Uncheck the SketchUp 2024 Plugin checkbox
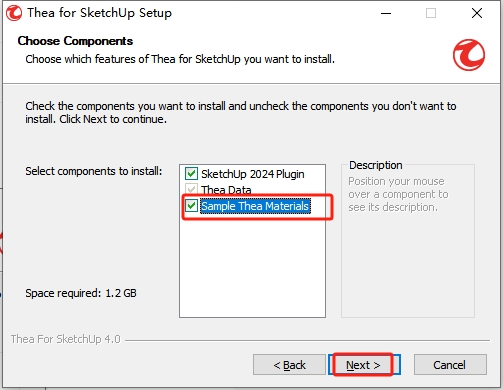 [191, 173]
